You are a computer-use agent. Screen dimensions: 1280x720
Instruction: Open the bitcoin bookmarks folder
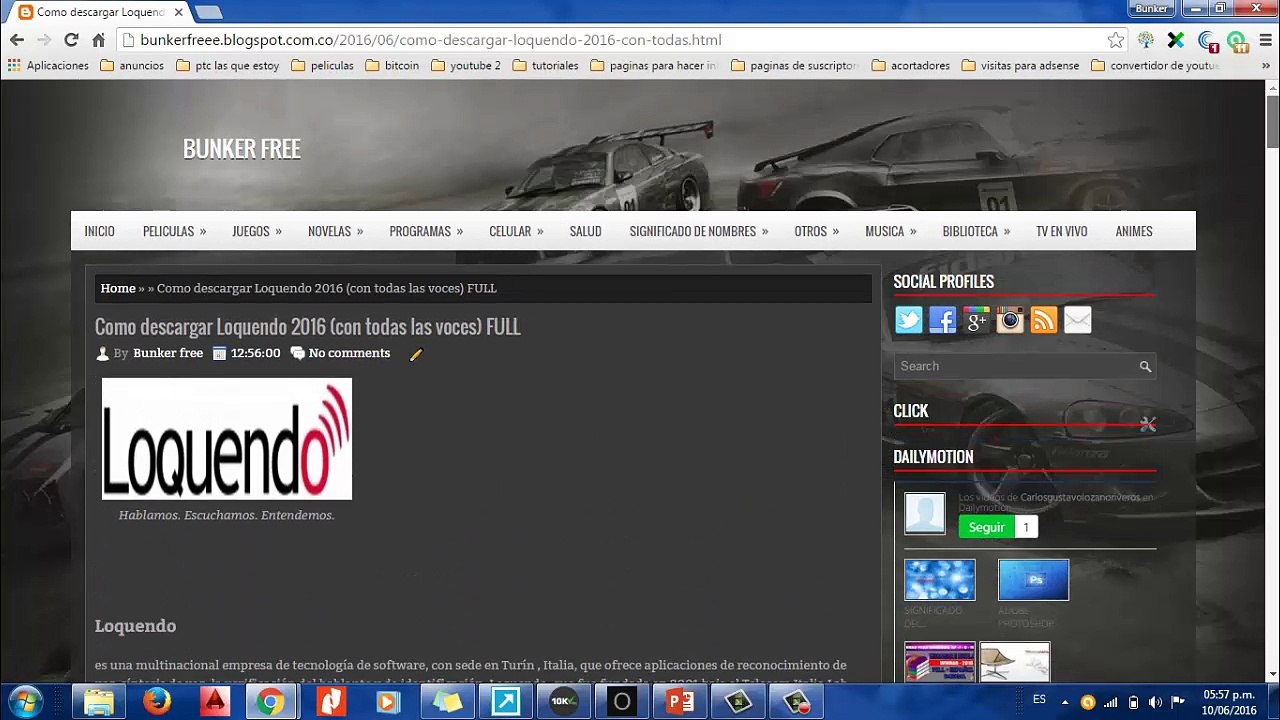(392, 66)
